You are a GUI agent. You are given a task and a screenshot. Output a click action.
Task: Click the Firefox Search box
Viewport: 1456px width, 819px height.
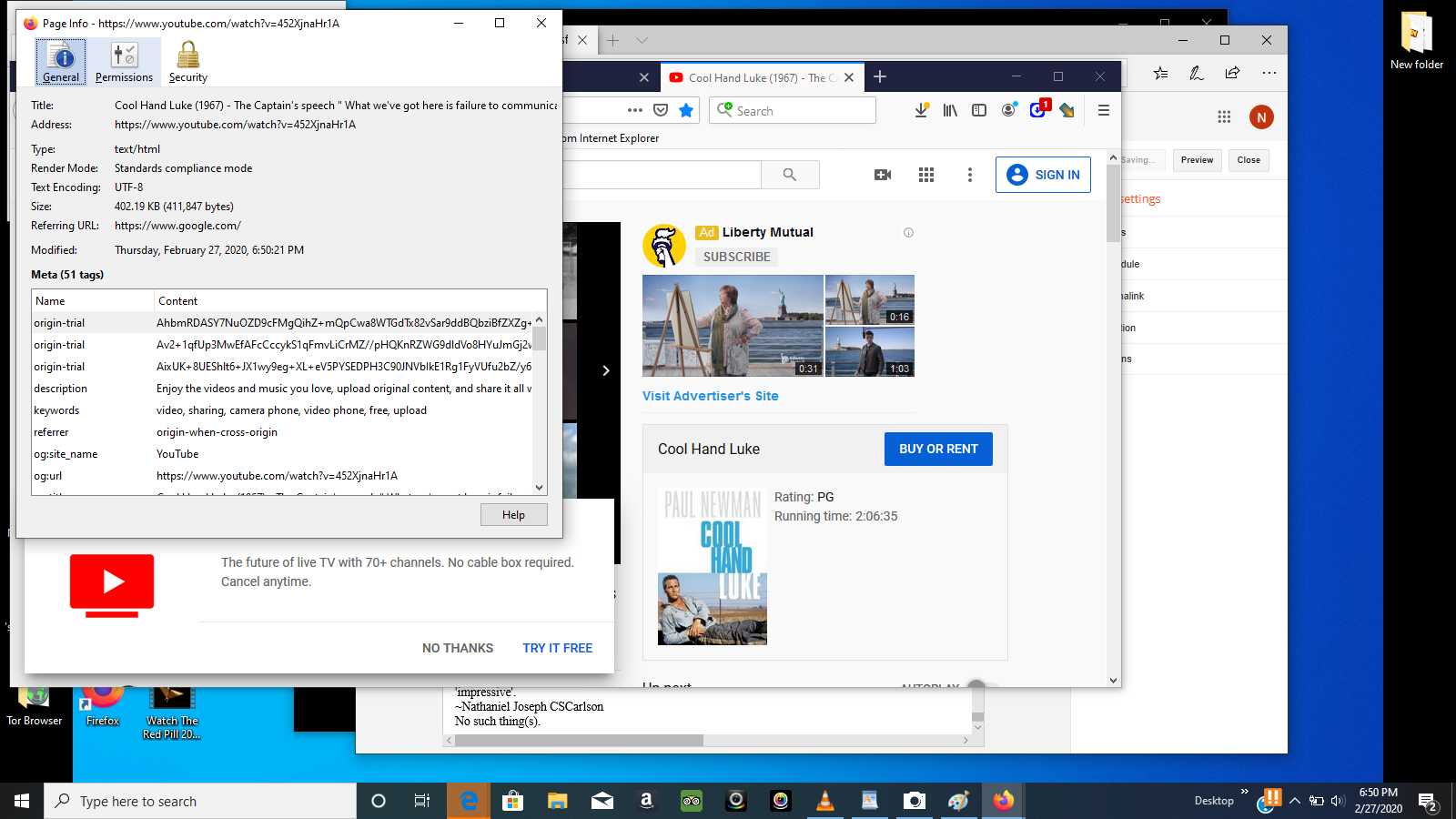[x=793, y=110]
